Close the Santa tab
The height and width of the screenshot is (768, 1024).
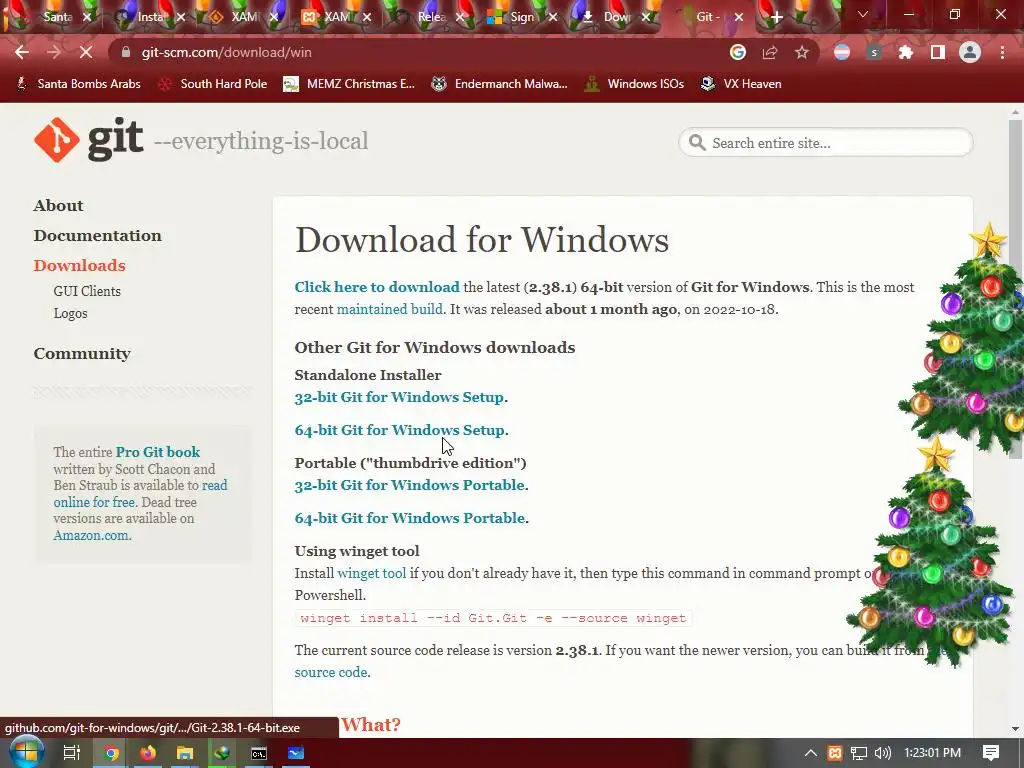click(x=87, y=17)
